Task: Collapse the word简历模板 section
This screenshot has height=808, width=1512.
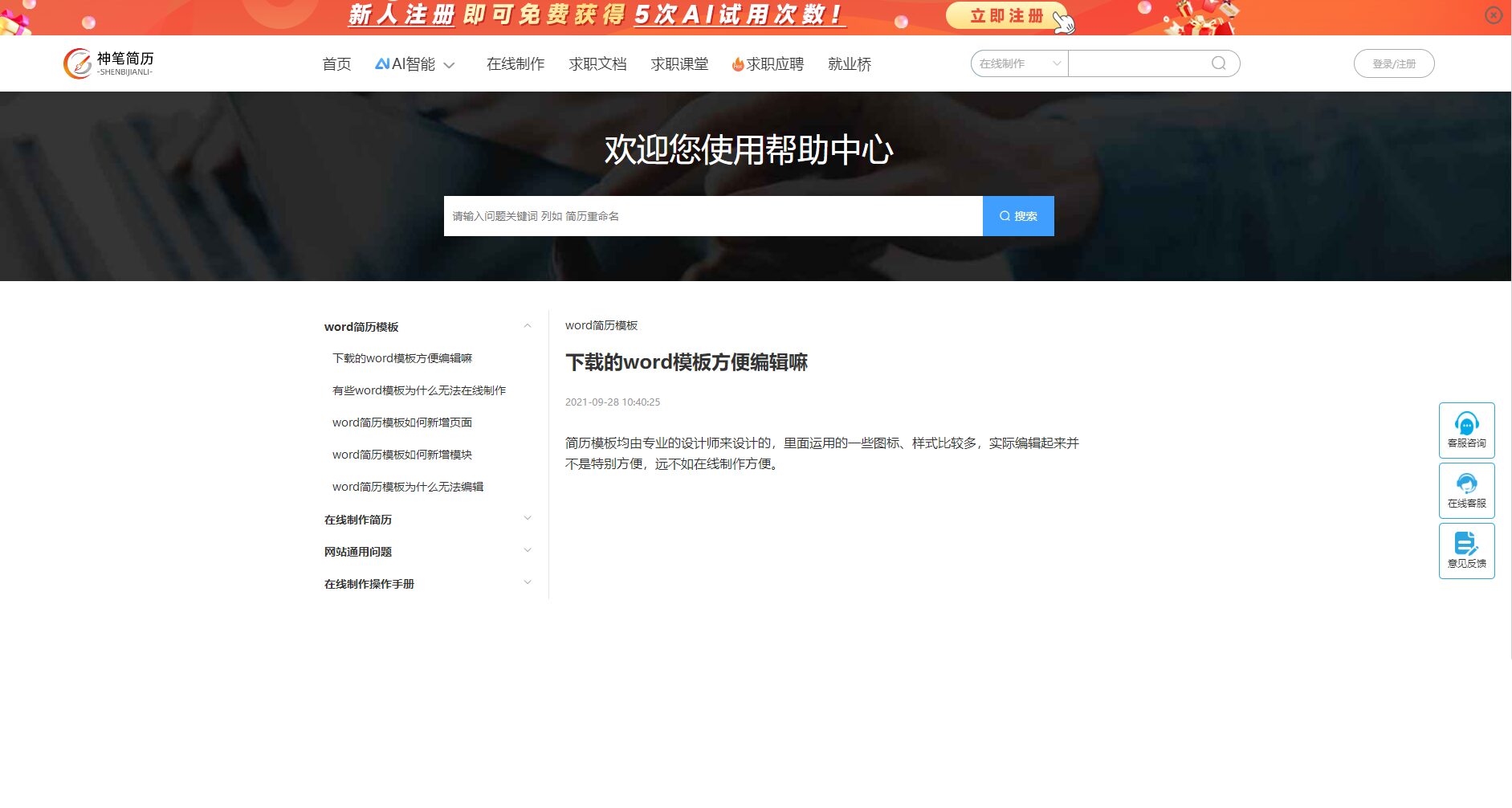Action: pyautogui.click(x=528, y=326)
